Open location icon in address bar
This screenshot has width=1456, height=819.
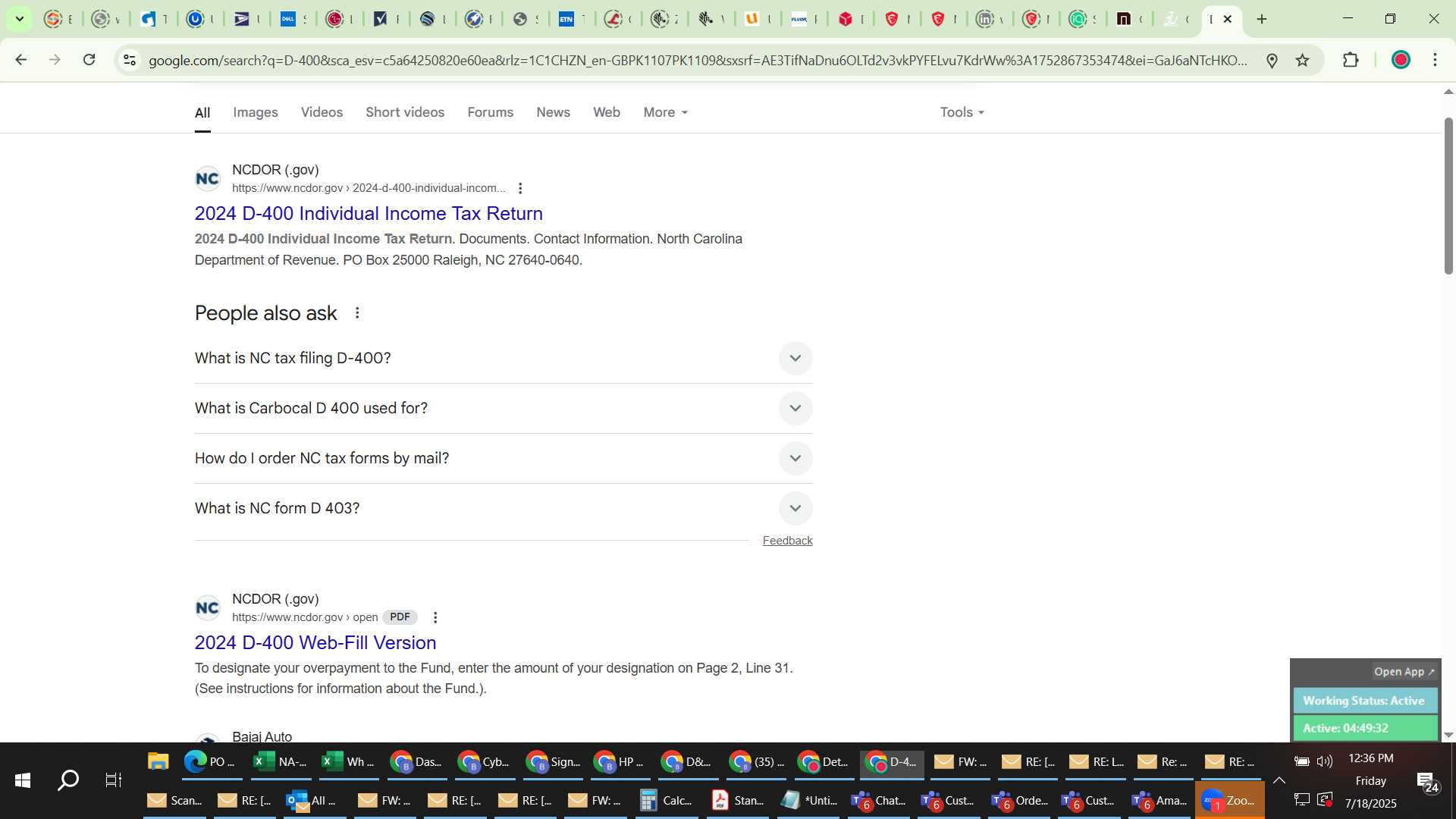[x=1272, y=60]
